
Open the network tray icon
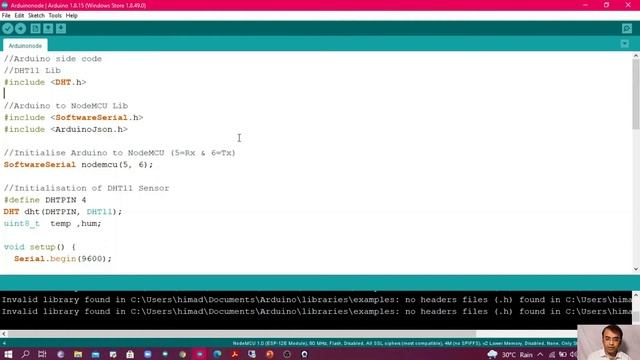[x=552, y=354]
